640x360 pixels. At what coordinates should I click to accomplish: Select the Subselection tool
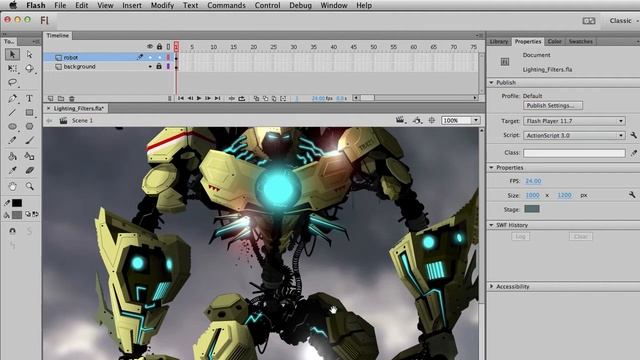(29, 54)
